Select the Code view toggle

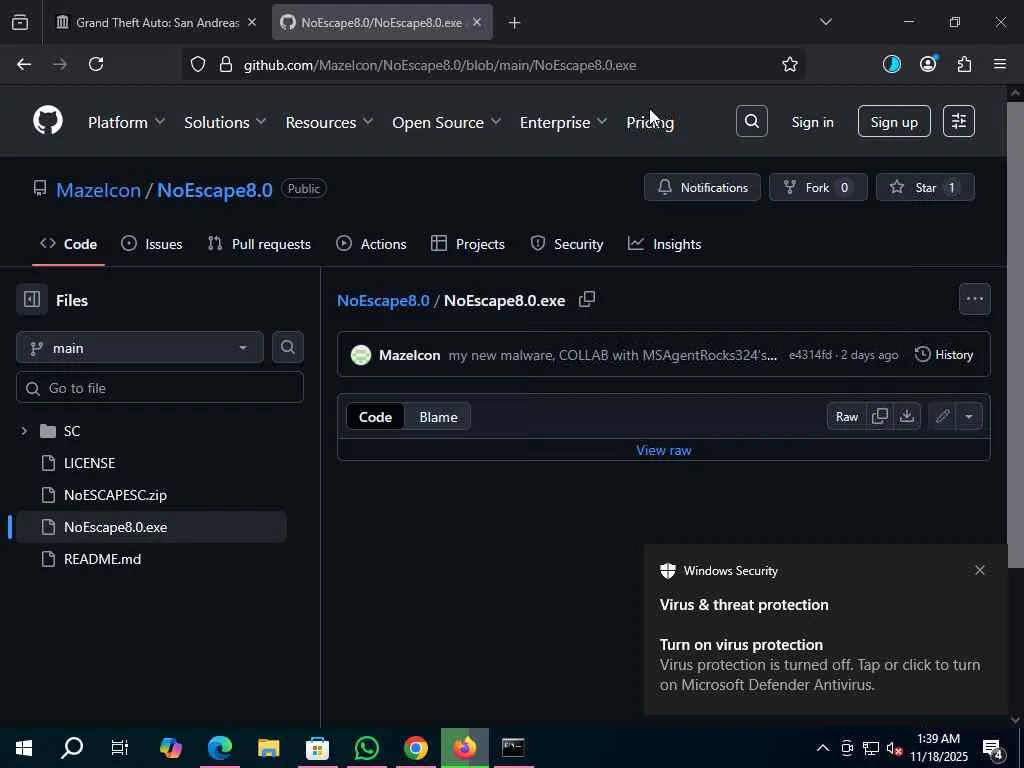tap(376, 417)
